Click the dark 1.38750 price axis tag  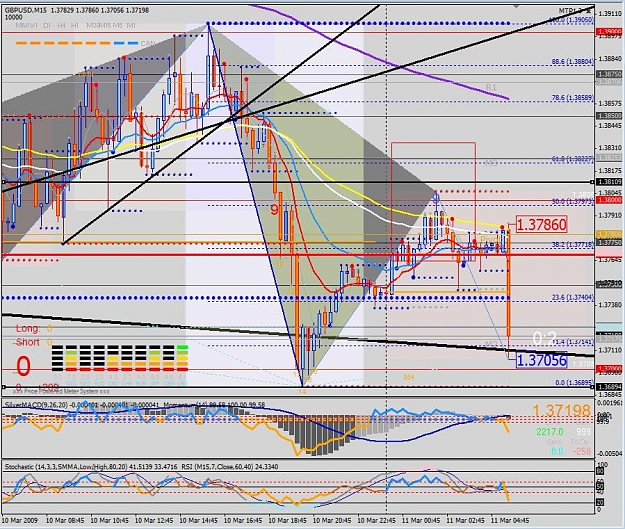point(609,74)
